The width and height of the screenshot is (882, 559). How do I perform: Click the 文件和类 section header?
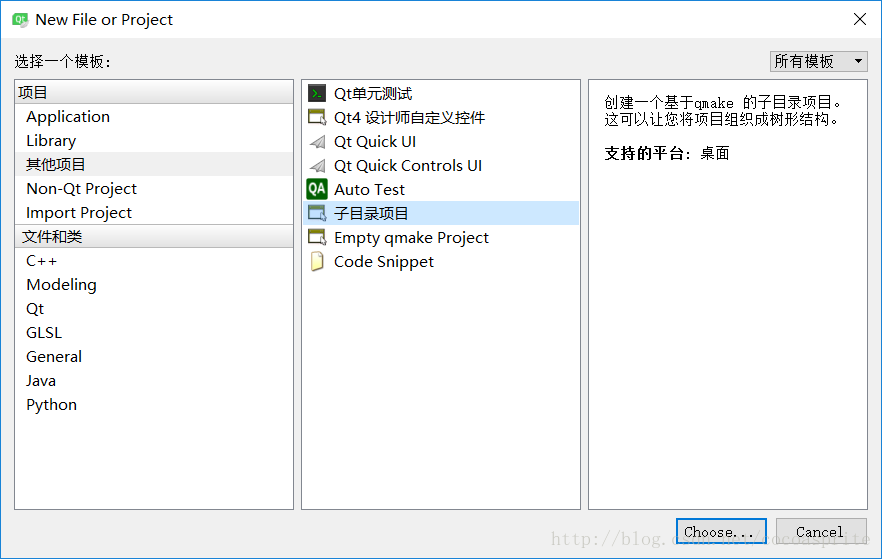click(154, 236)
